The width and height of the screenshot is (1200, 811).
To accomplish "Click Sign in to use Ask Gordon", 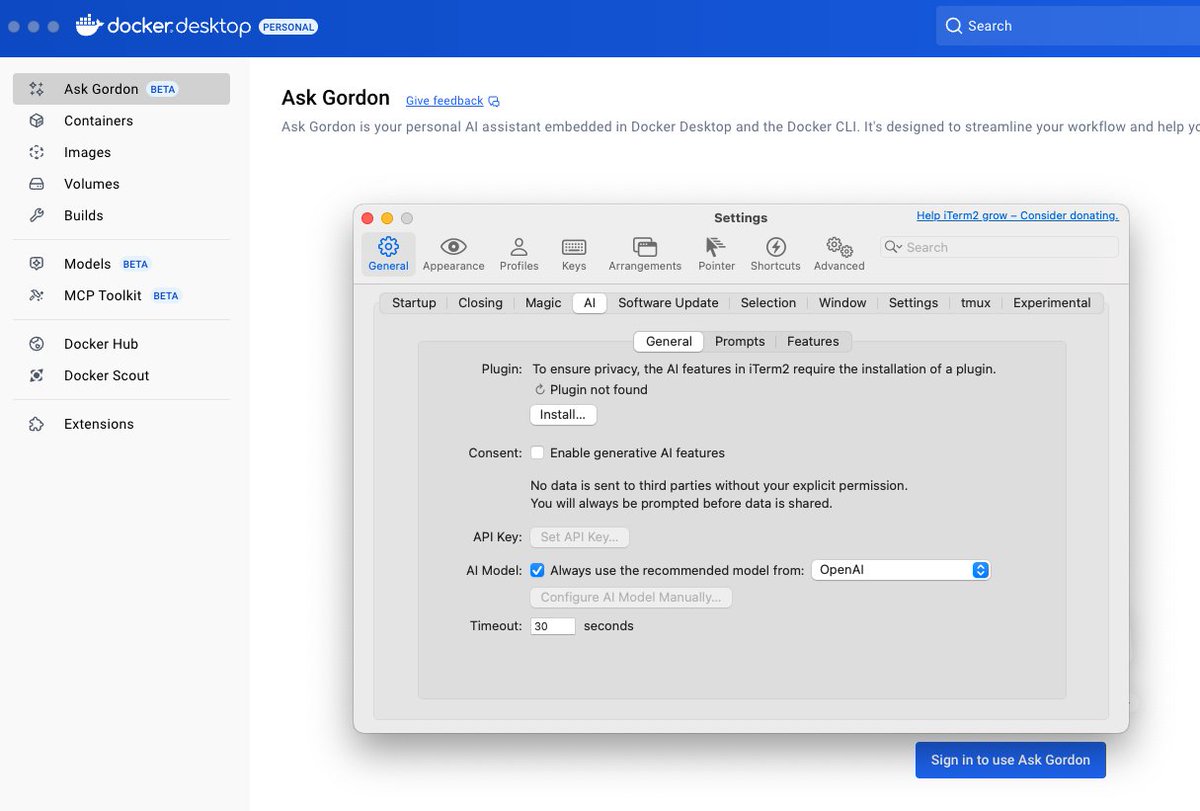I will (1010, 760).
